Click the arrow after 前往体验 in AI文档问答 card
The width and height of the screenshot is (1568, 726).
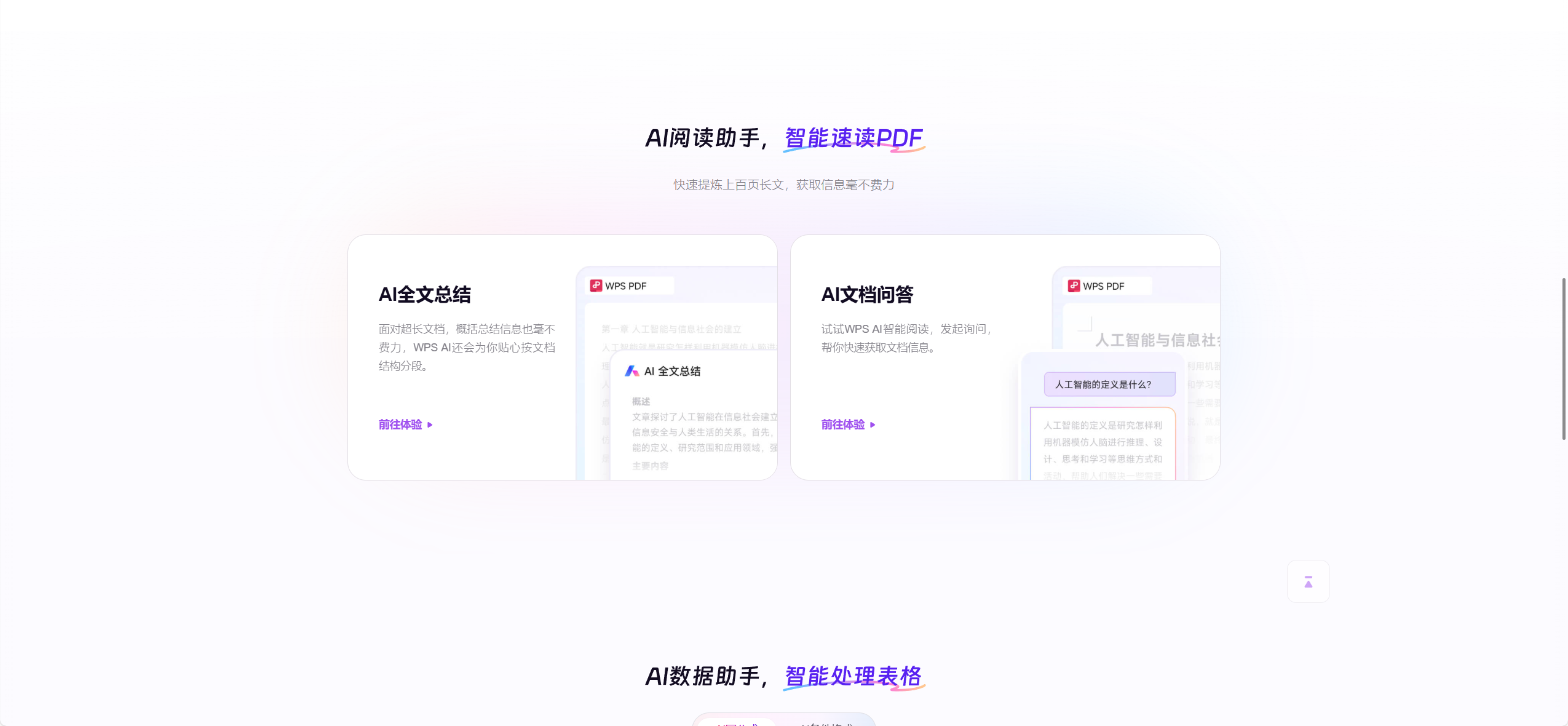873,425
